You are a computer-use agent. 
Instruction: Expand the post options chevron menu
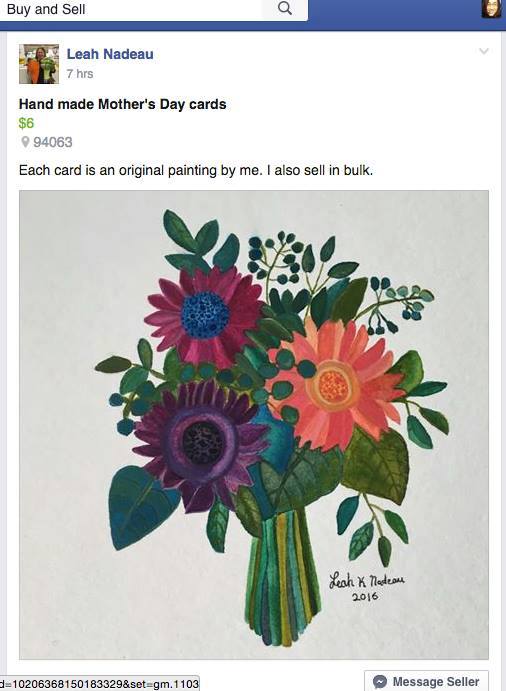tap(484, 51)
